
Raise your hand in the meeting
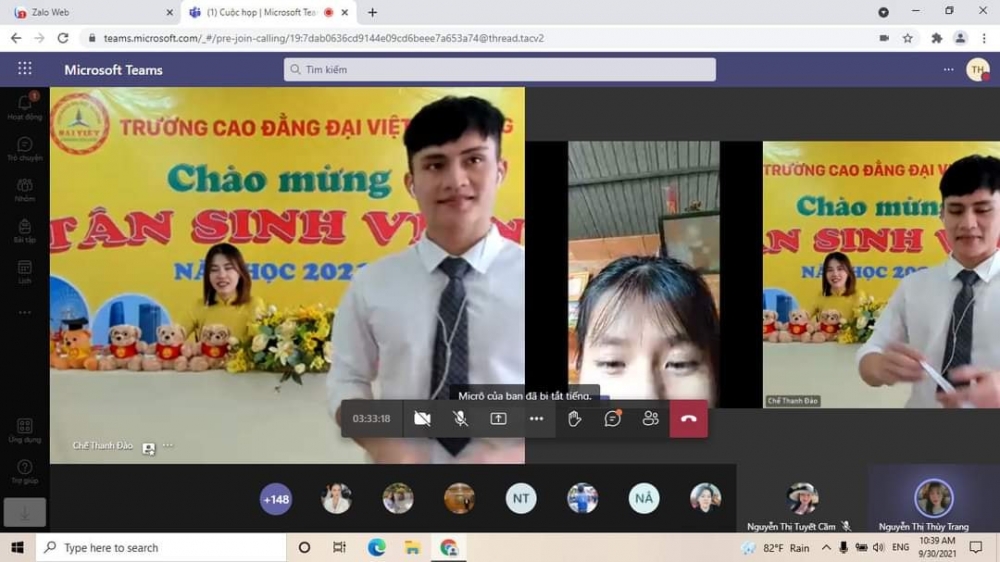[575, 418]
